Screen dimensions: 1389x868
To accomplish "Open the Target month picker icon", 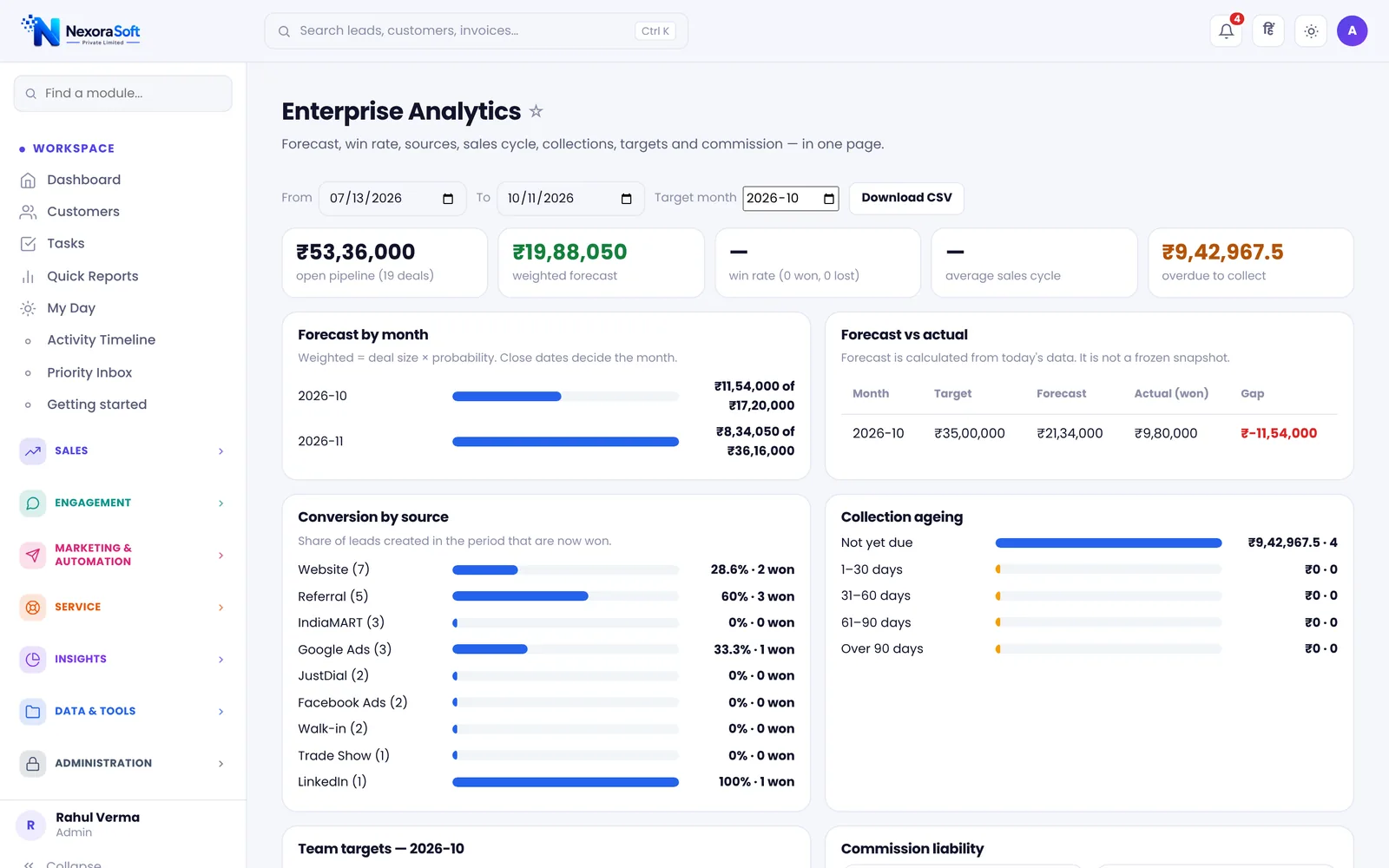I will pos(829,199).
